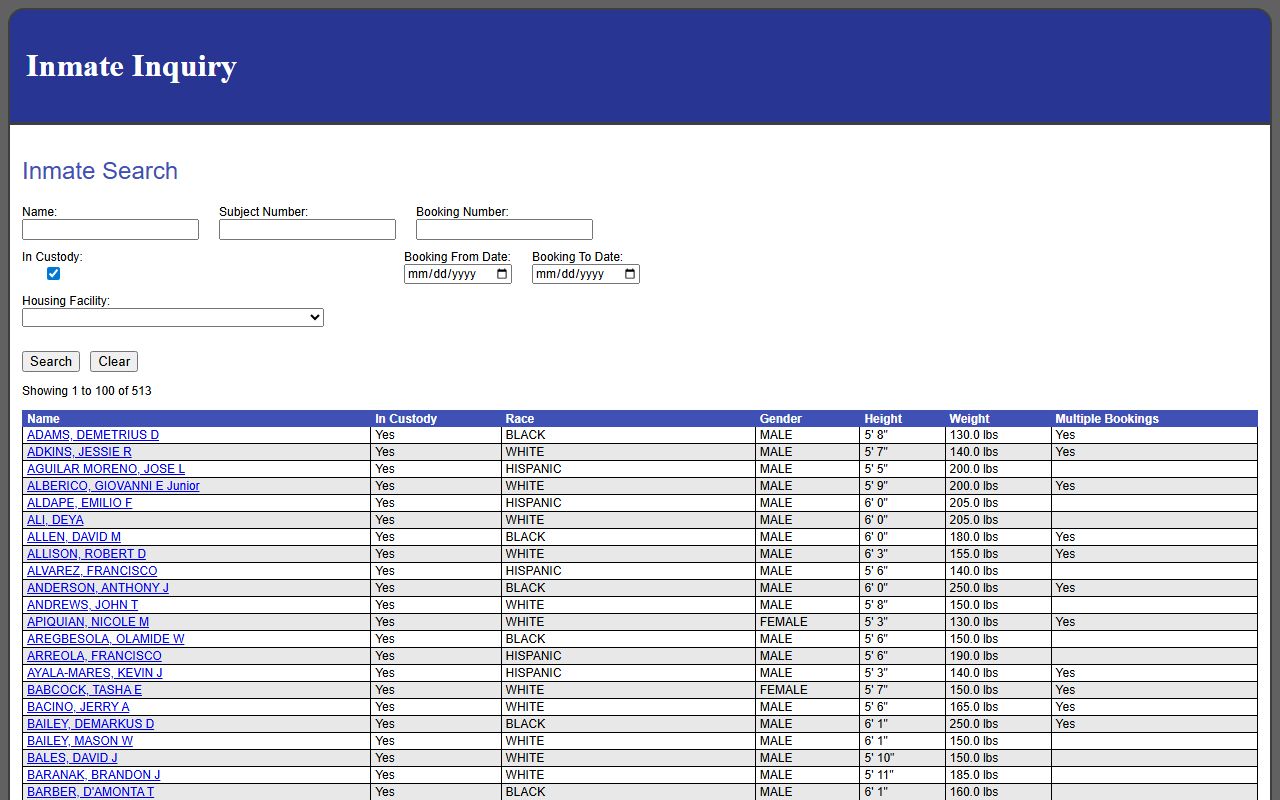The width and height of the screenshot is (1280, 800).
Task: Click the Inmate Inquiry page title
Action: pos(131,66)
